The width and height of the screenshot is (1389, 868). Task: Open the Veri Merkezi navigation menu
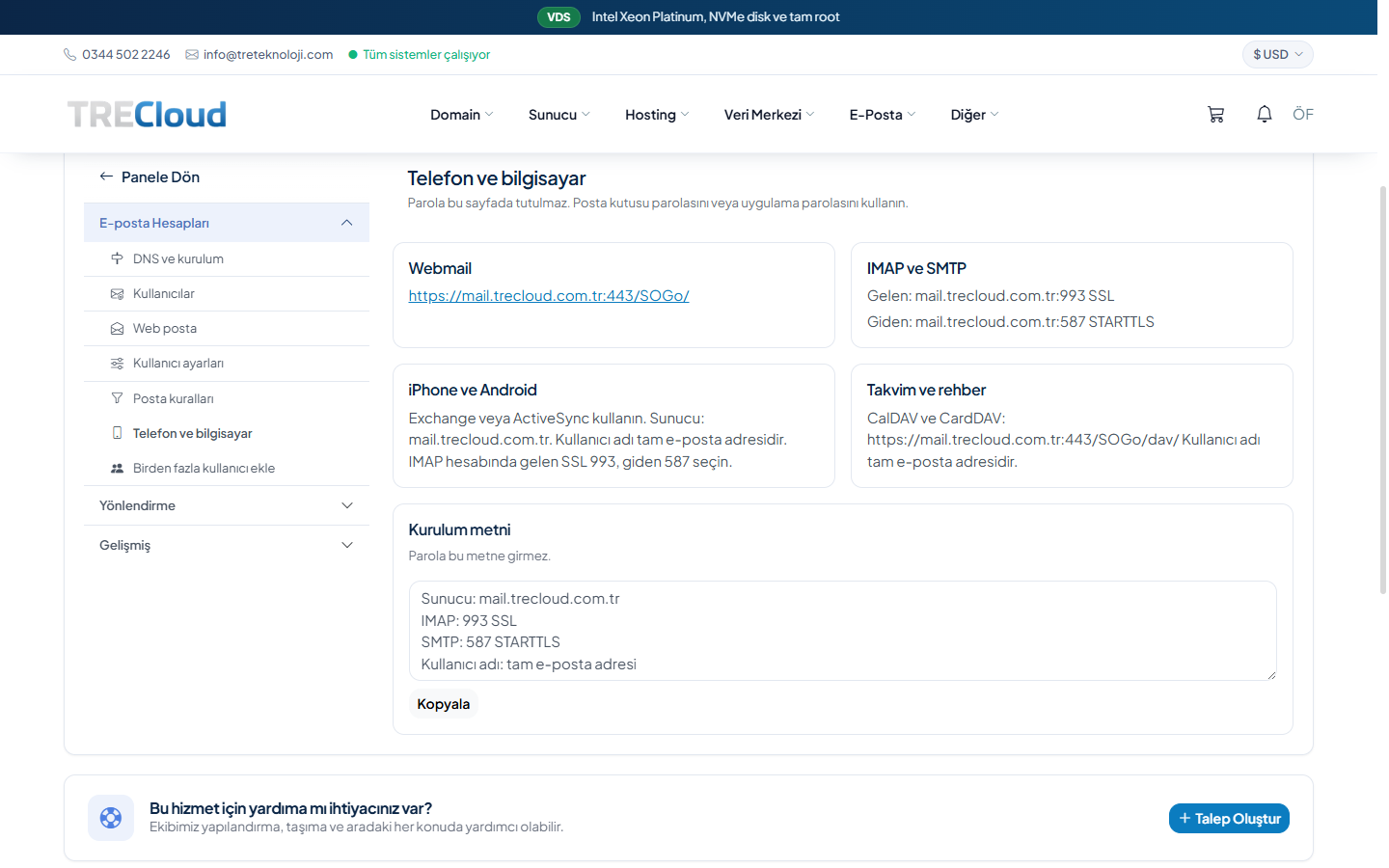[x=769, y=114]
